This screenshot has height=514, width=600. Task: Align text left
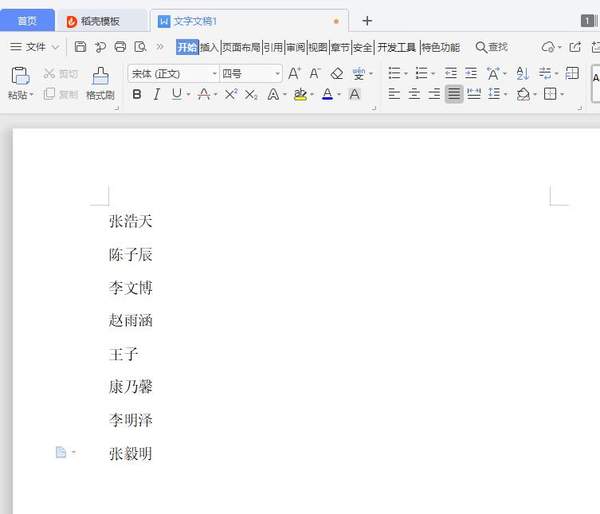click(394, 94)
